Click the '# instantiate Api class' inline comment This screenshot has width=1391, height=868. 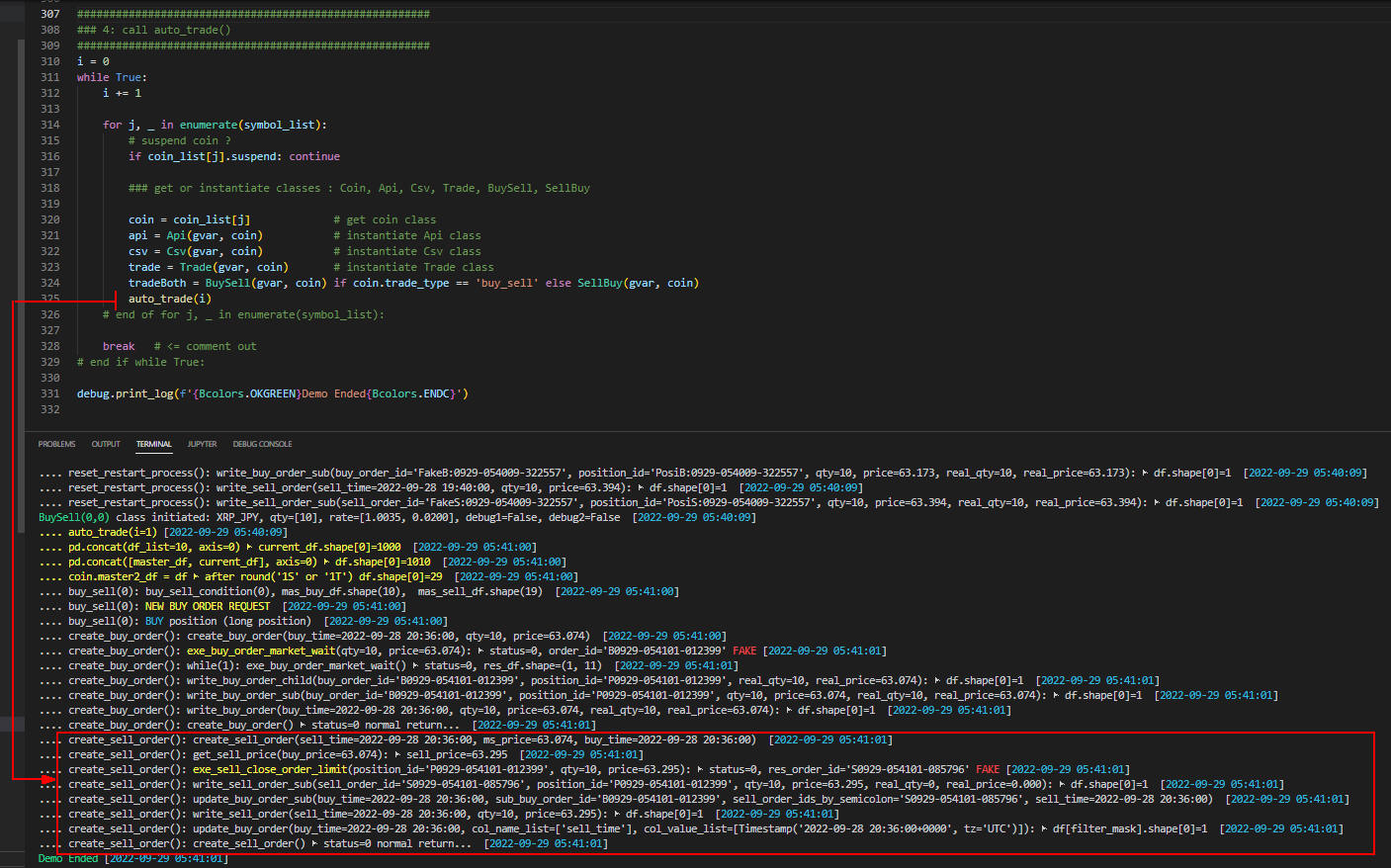pos(407,235)
